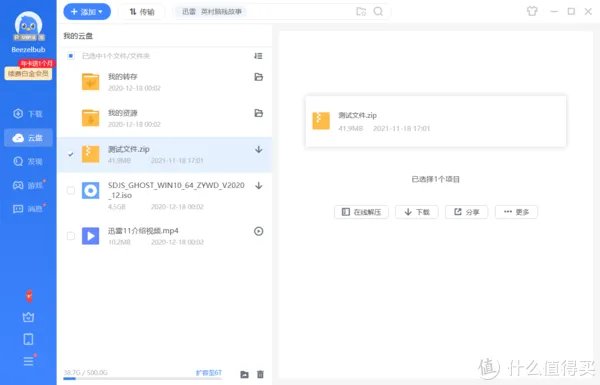Click download arrow on SDJS_GHOST iso row
Viewport: 600px width, 385px height.
point(259,186)
